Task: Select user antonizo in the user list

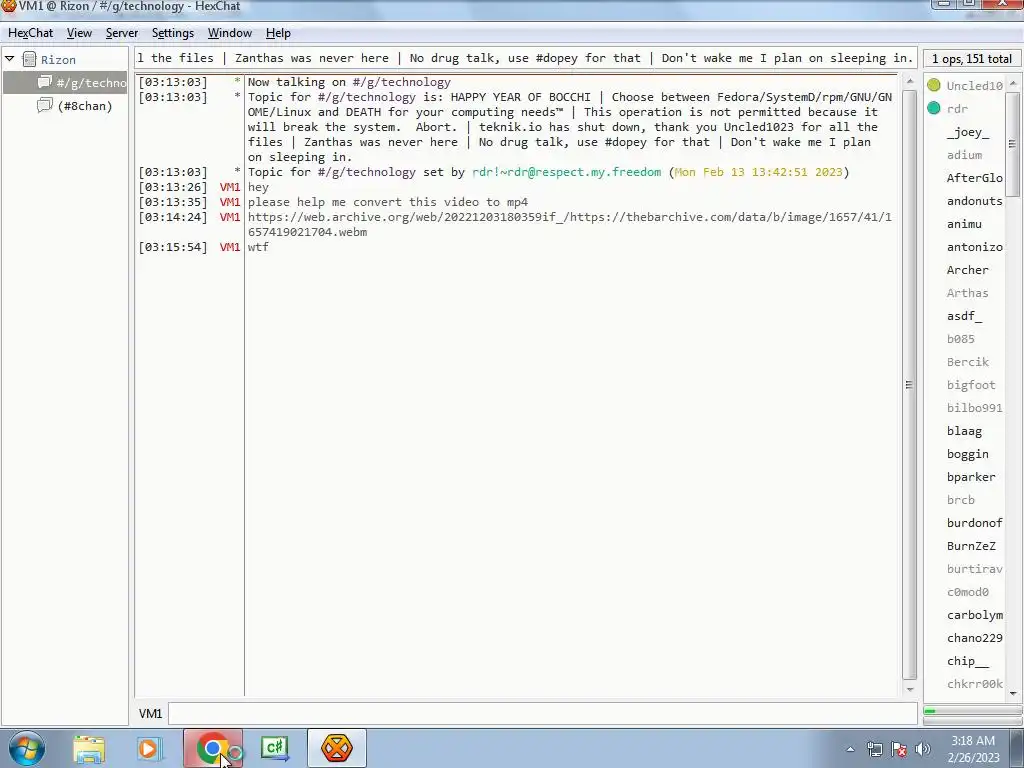Action: click(974, 247)
